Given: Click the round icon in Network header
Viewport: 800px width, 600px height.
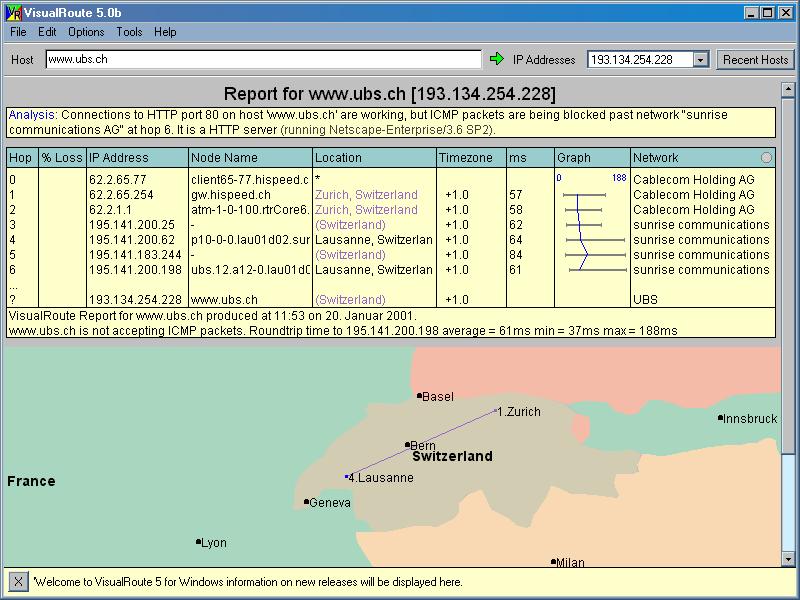Looking at the screenshot, I should pos(766,158).
